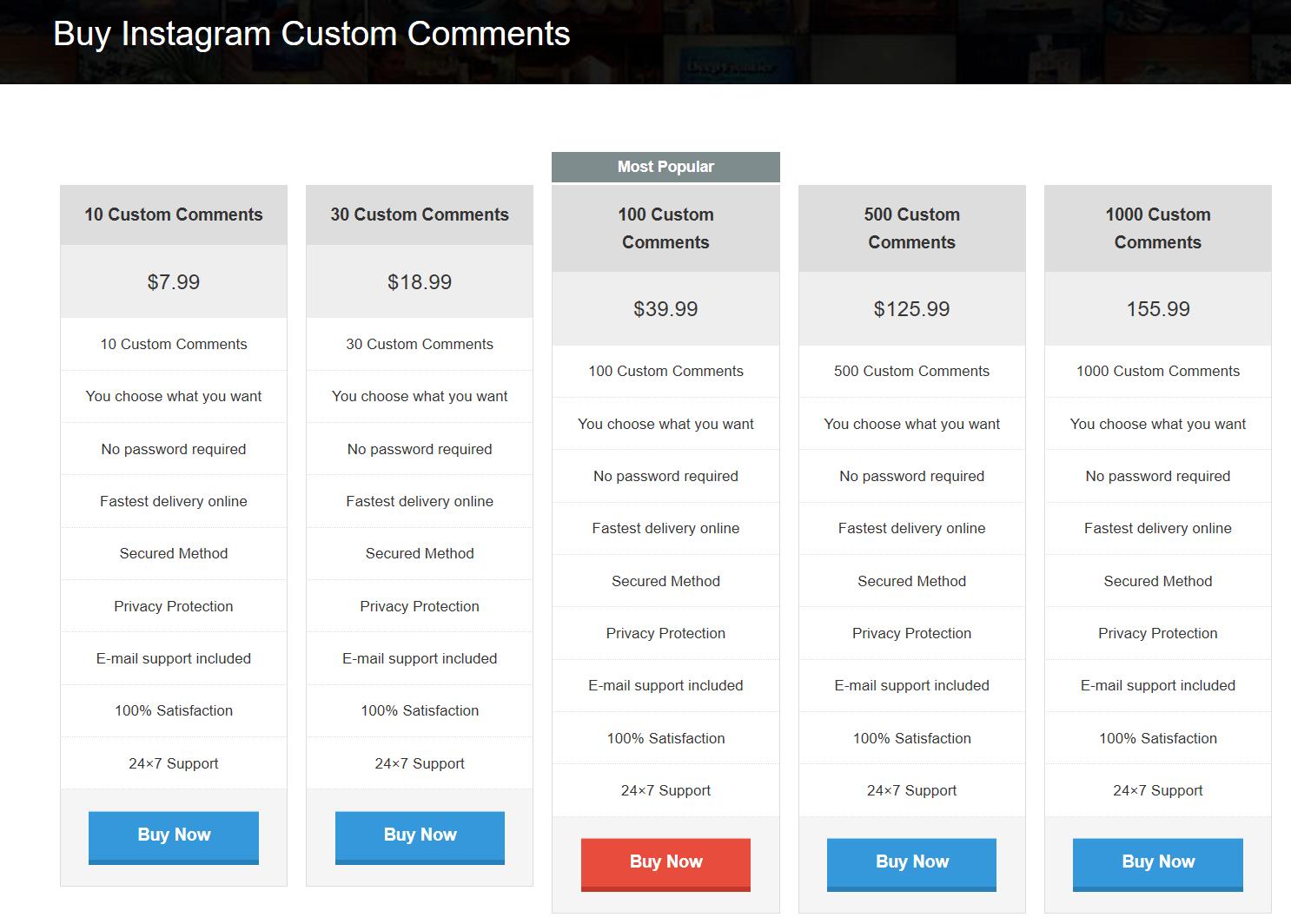Click 'You choose what you want' in 155.99 plan
Image resolution: width=1291 pixels, height=924 pixels.
click(1158, 424)
